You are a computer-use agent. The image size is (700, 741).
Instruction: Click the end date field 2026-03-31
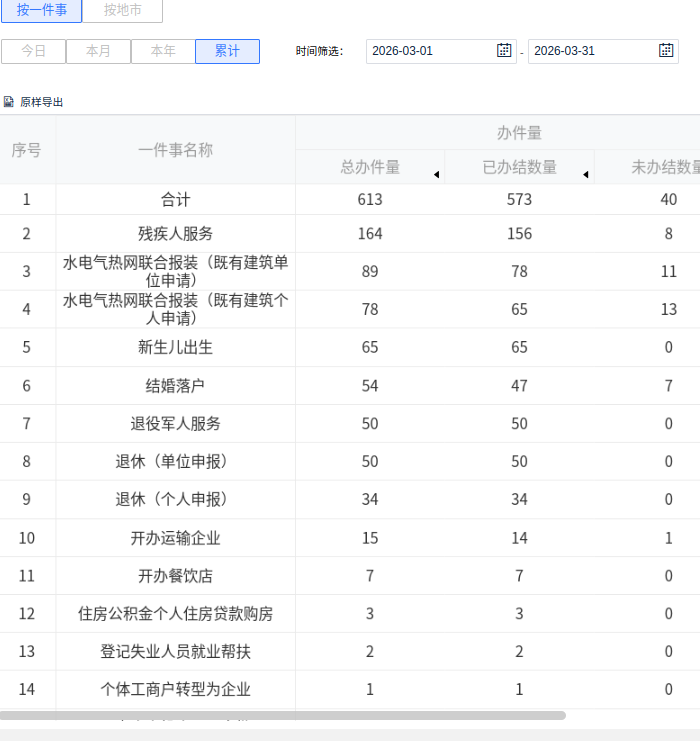pos(592,51)
